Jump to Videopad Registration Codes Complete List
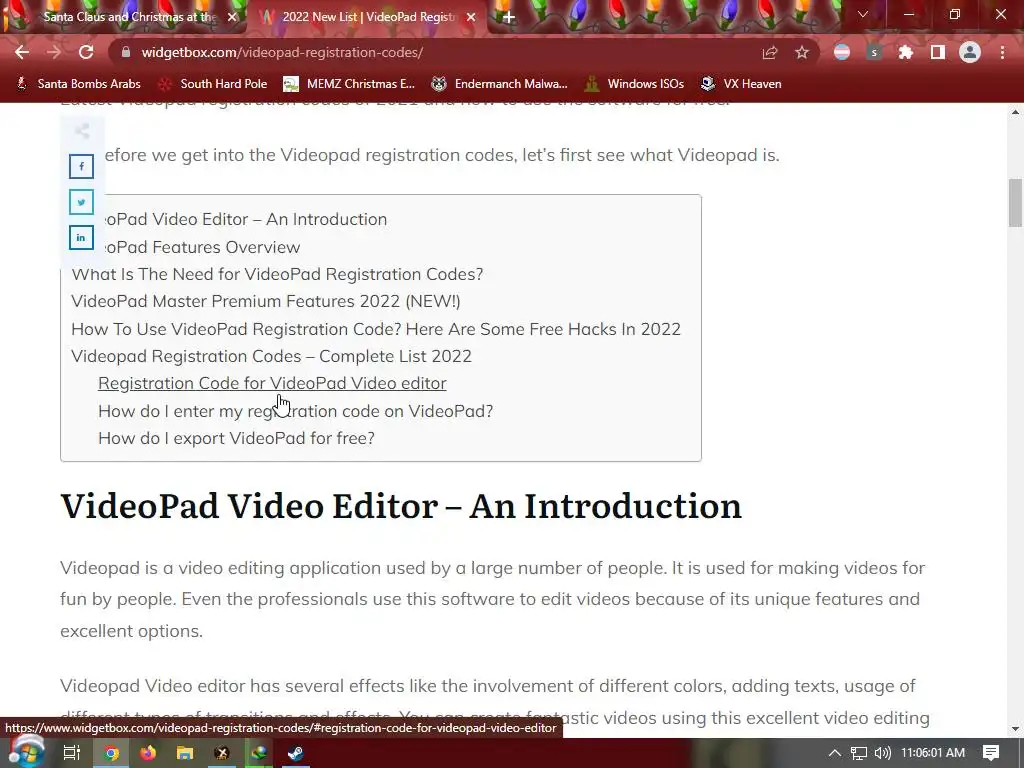The width and height of the screenshot is (1024, 768). [271, 357]
